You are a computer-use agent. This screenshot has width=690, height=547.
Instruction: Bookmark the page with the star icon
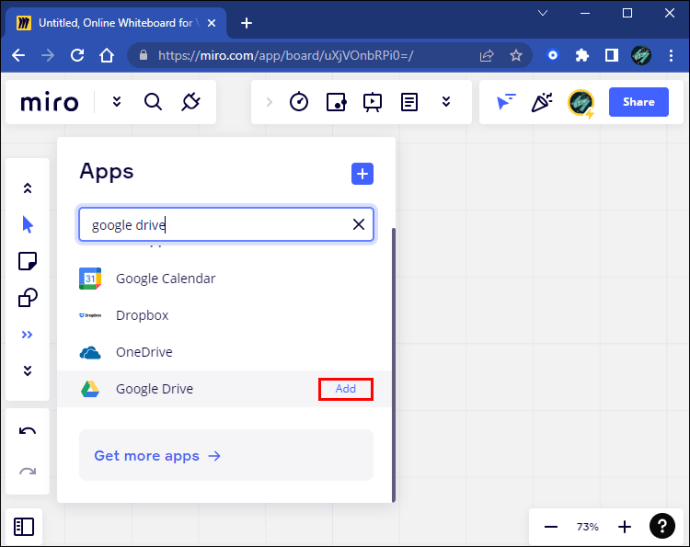pos(516,55)
